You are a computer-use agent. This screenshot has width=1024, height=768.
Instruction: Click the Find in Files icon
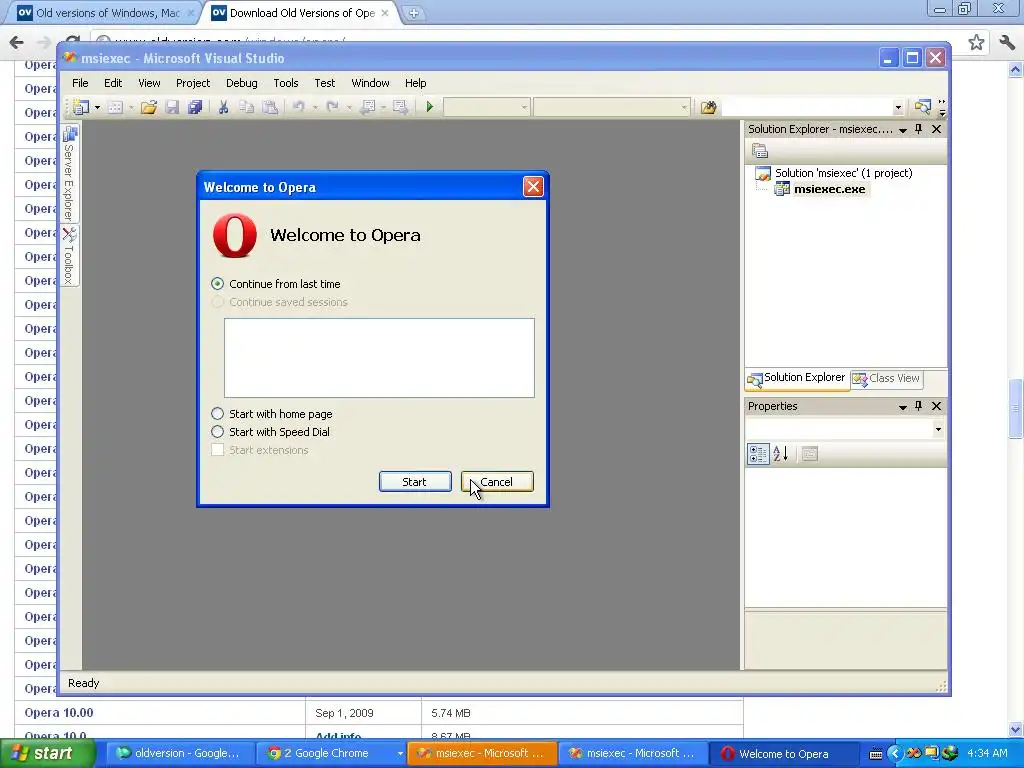pyautogui.click(x=709, y=107)
